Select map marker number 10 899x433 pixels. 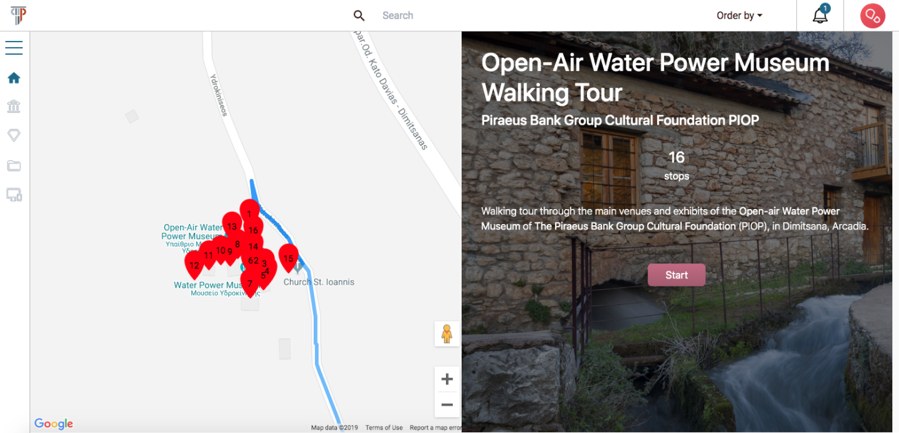pyautogui.click(x=221, y=250)
